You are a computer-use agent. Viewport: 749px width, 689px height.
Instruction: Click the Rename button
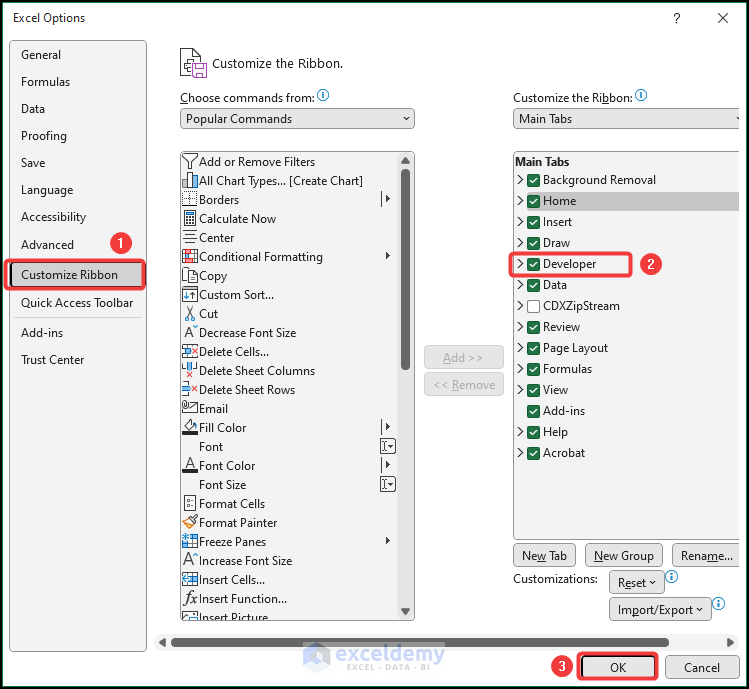tap(706, 556)
